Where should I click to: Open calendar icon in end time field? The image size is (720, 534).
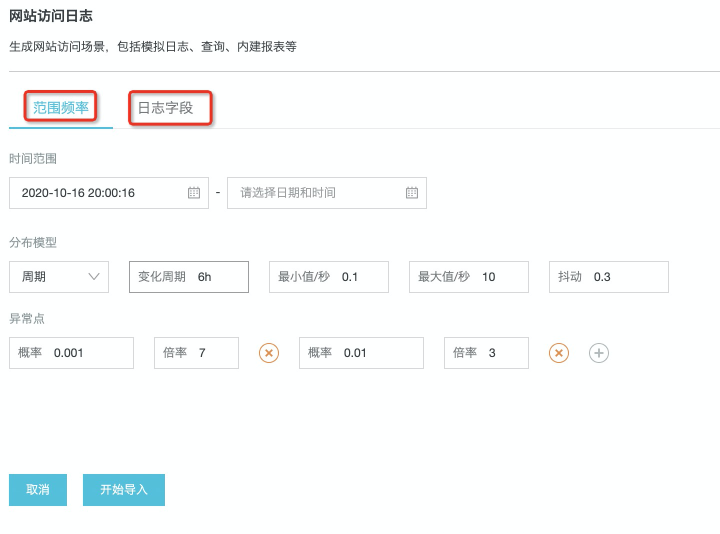412,193
